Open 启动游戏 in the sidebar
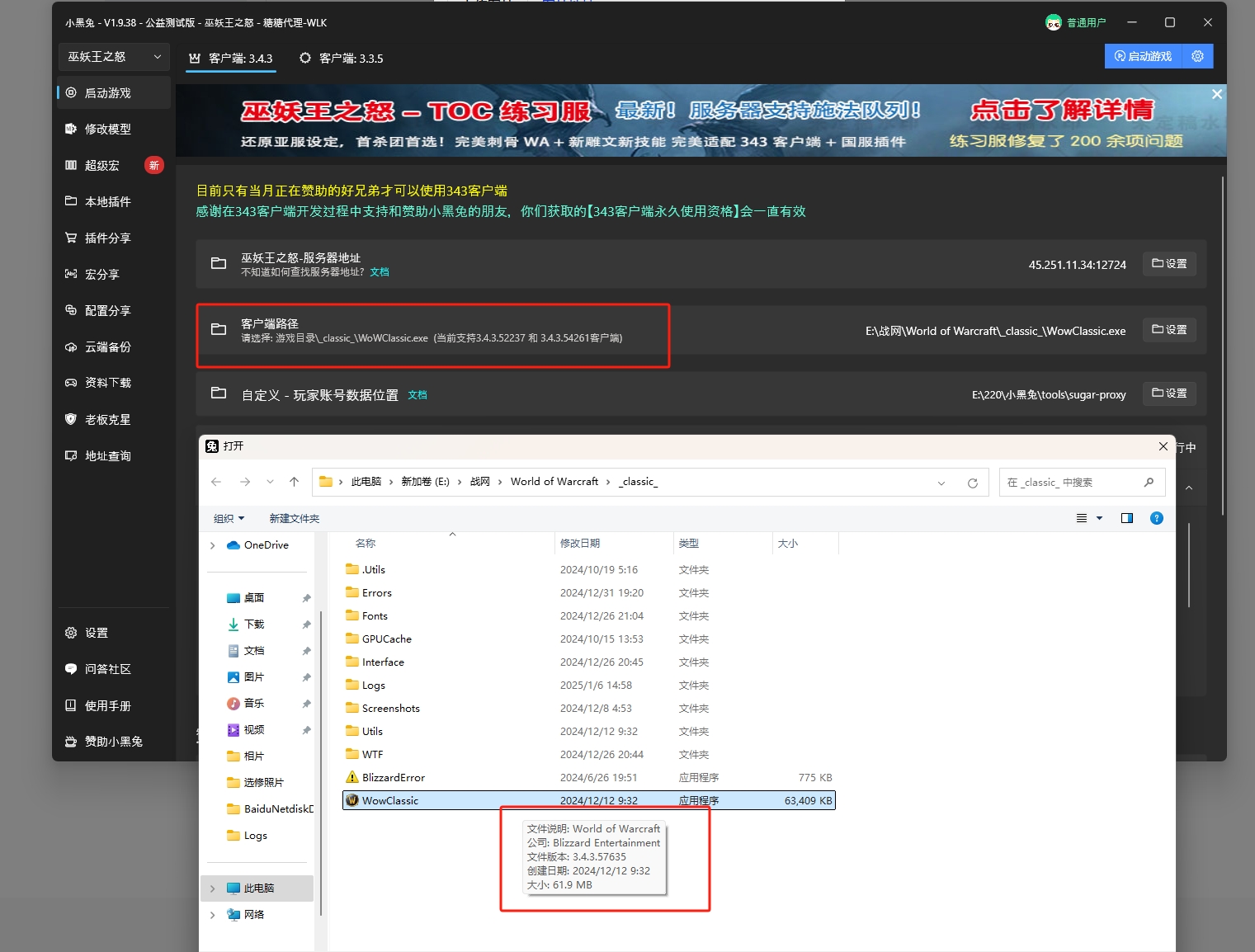Image resolution: width=1255 pixels, height=952 pixels. pyautogui.click(x=114, y=93)
